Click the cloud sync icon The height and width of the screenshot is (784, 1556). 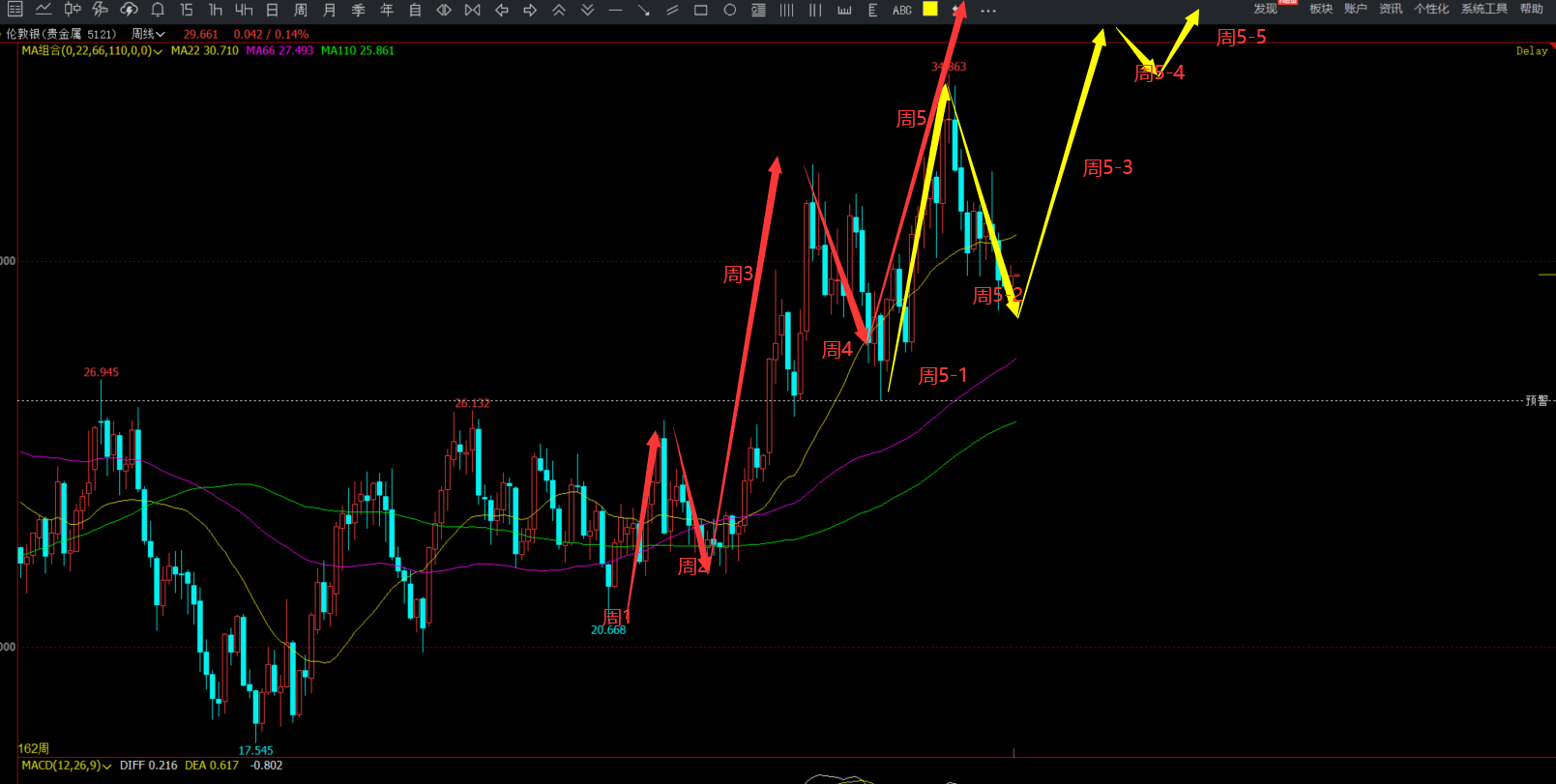129,10
